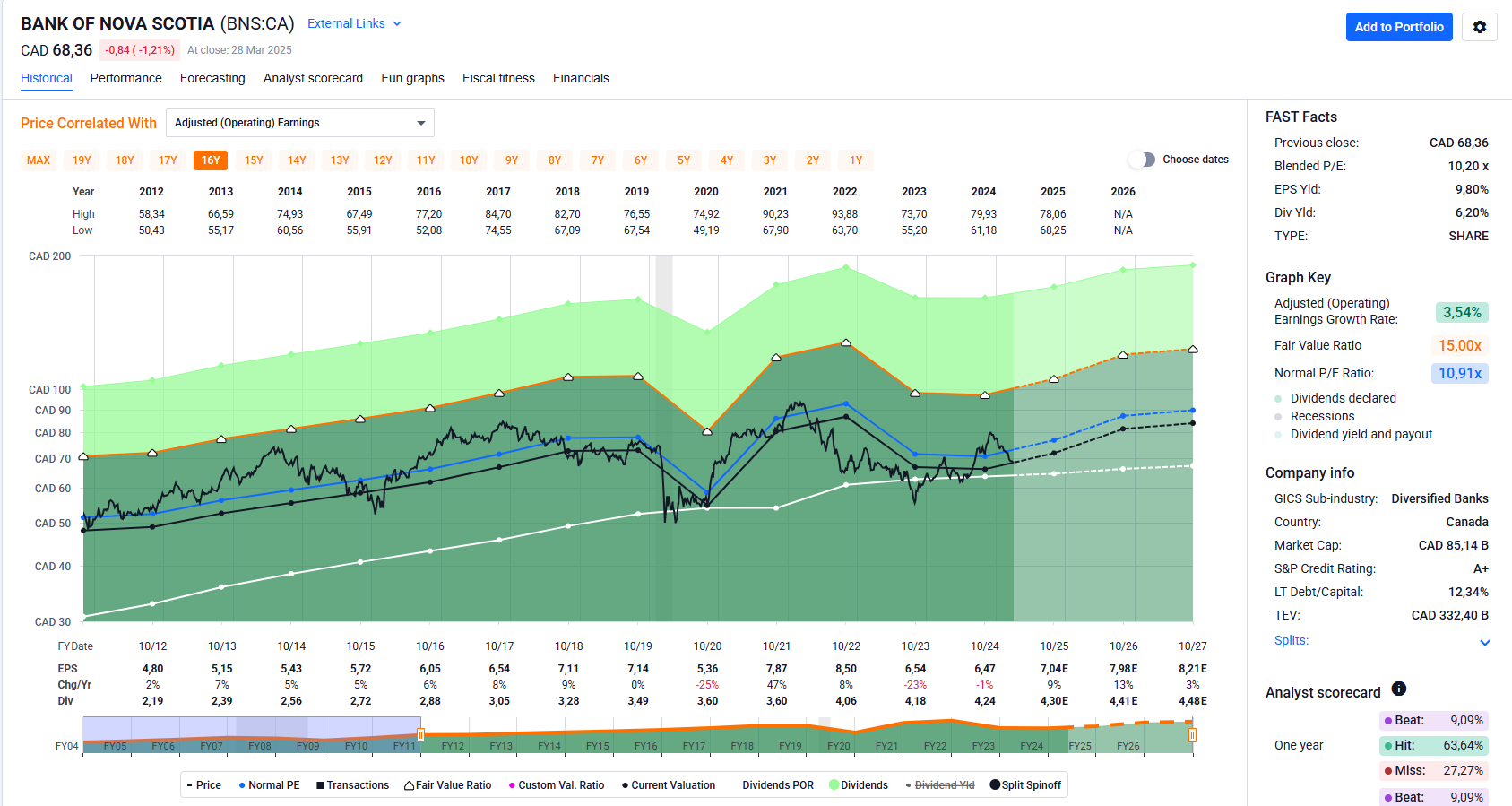Click the Analyst scorecard info icon

click(1398, 689)
